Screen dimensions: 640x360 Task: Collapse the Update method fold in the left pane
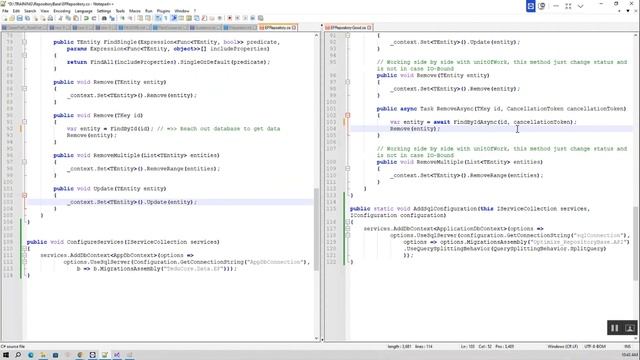[24, 195]
